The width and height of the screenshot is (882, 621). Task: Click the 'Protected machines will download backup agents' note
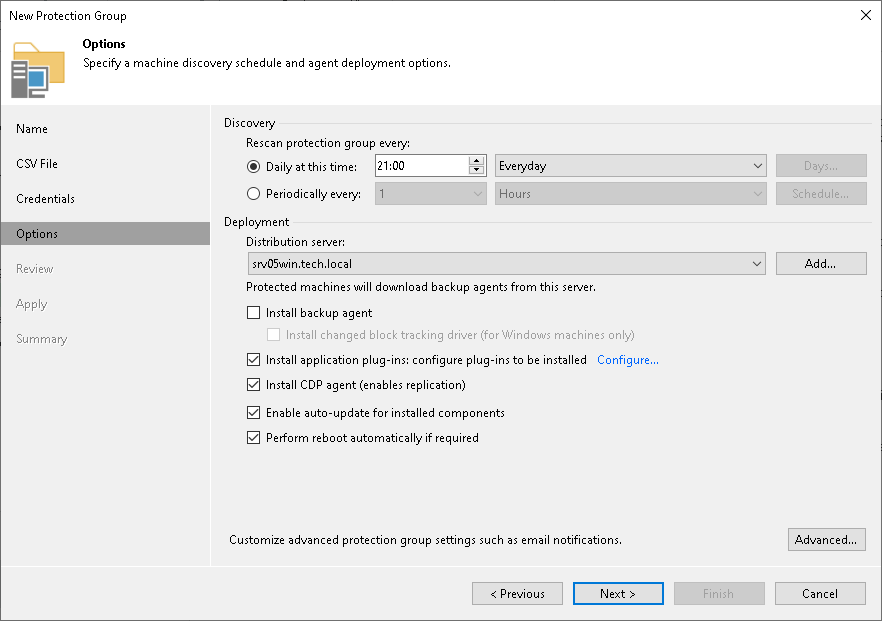pyautogui.click(x=421, y=287)
